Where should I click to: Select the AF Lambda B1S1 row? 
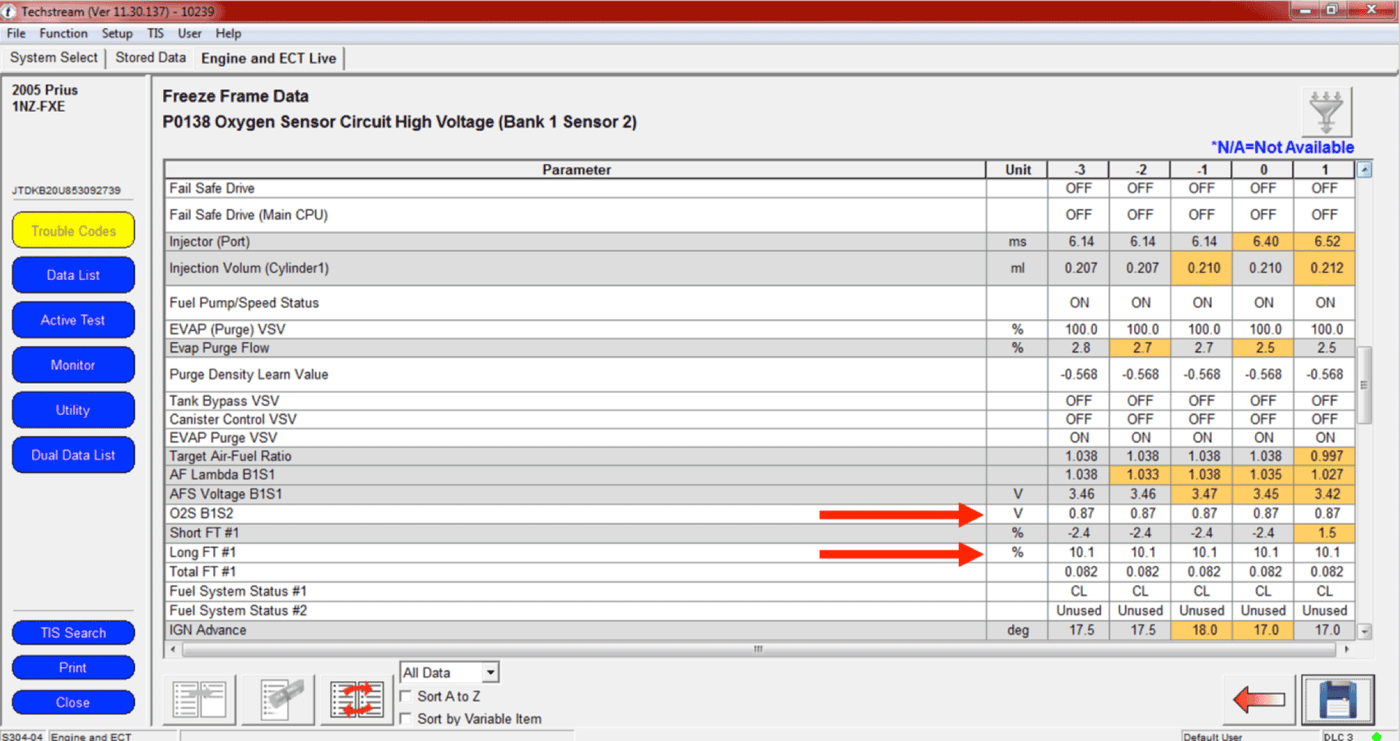coord(760,475)
